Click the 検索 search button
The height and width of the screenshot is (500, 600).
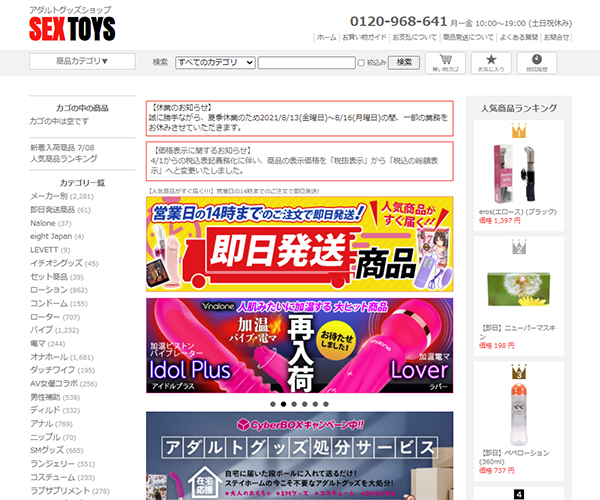(404, 62)
